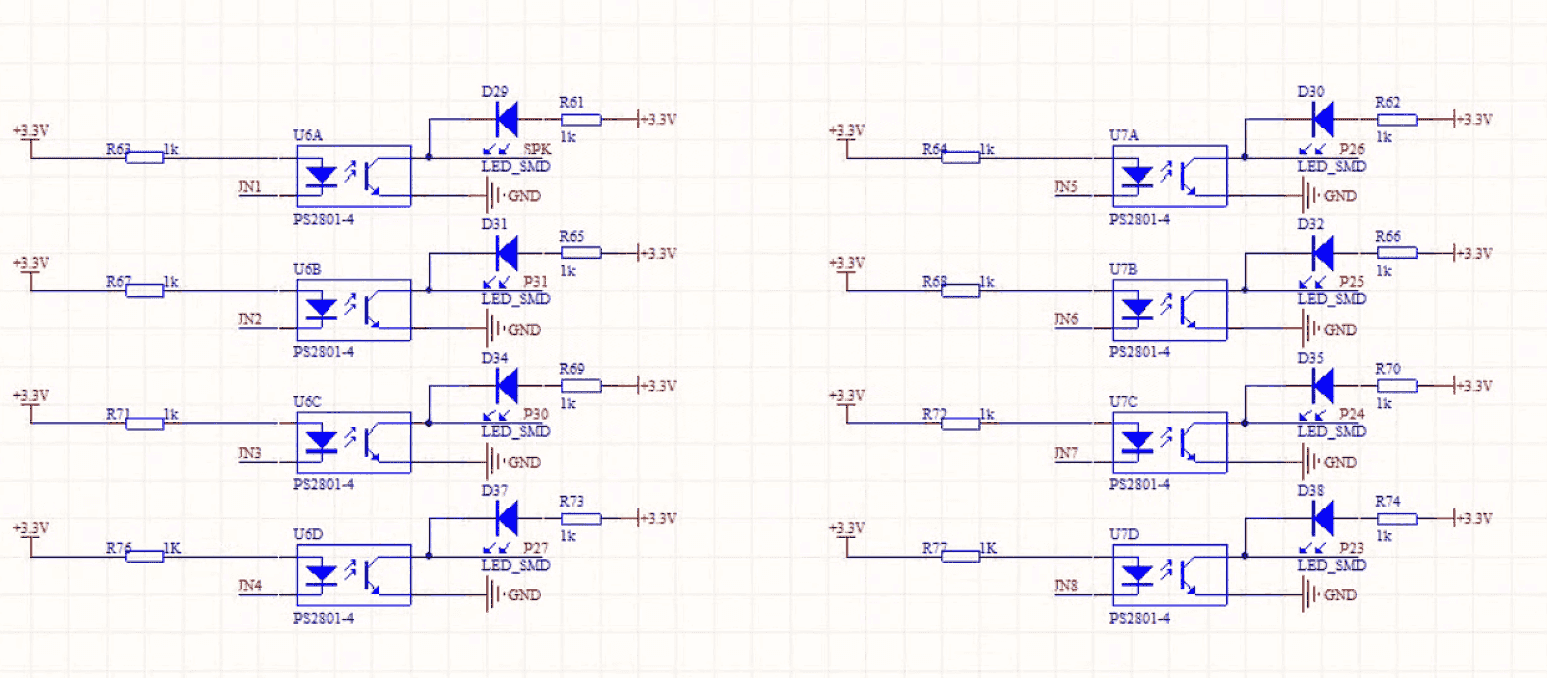Screen dimensions: 1547x678
Task: Select the U7B optocoupler symbol
Action: point(1169,310)
